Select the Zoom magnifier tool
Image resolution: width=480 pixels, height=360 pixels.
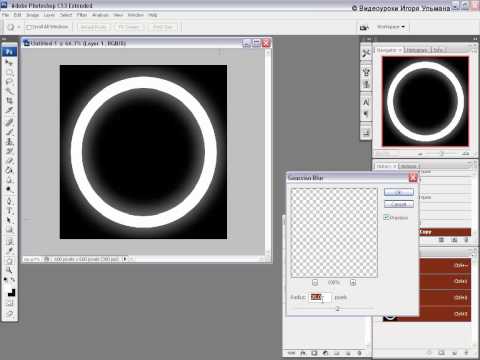9,270
